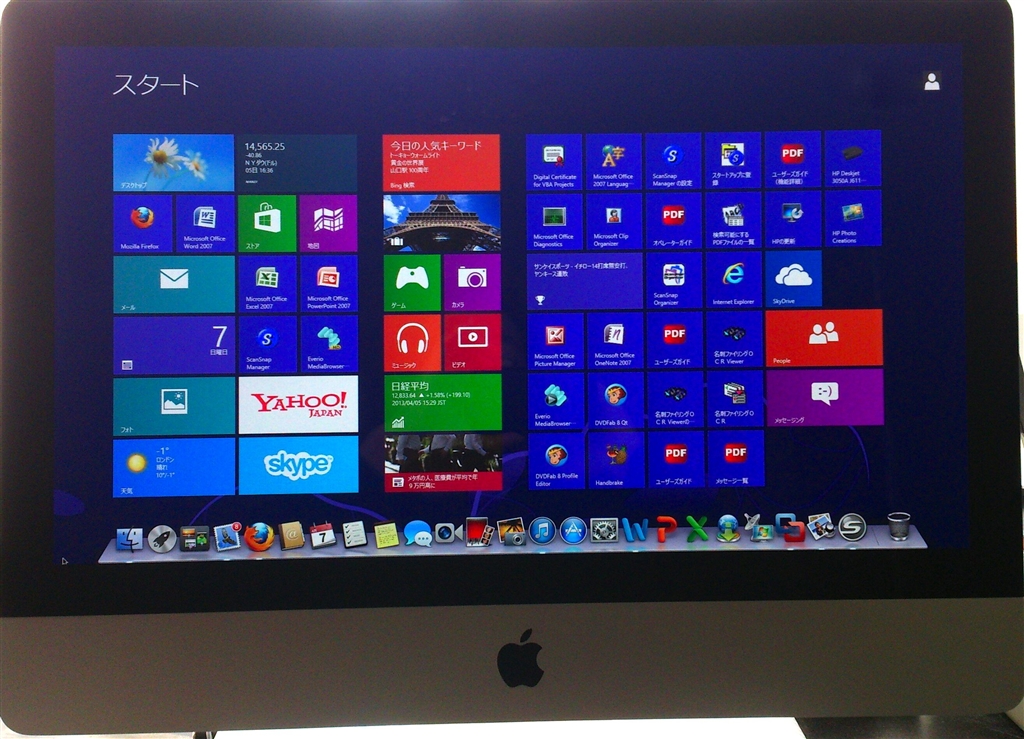Open the DVDFab 8 Qt tile

point(615,401)
